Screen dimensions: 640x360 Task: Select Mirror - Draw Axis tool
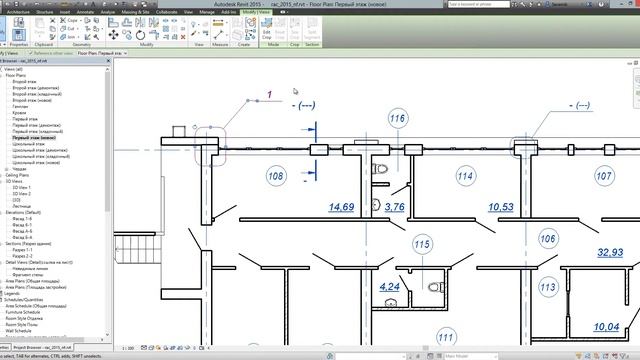(x=154, y=23)
